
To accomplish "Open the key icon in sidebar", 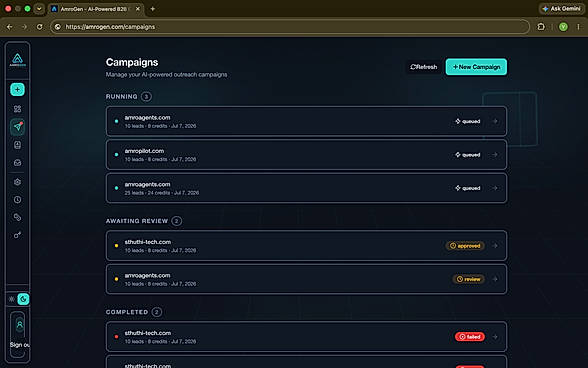I will [17, 235].
